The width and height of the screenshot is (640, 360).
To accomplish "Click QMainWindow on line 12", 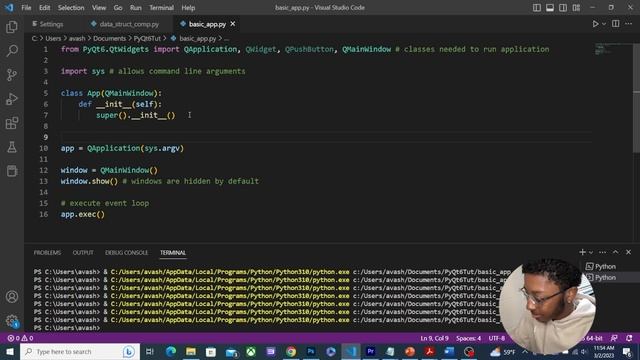I will coord(124,170).
